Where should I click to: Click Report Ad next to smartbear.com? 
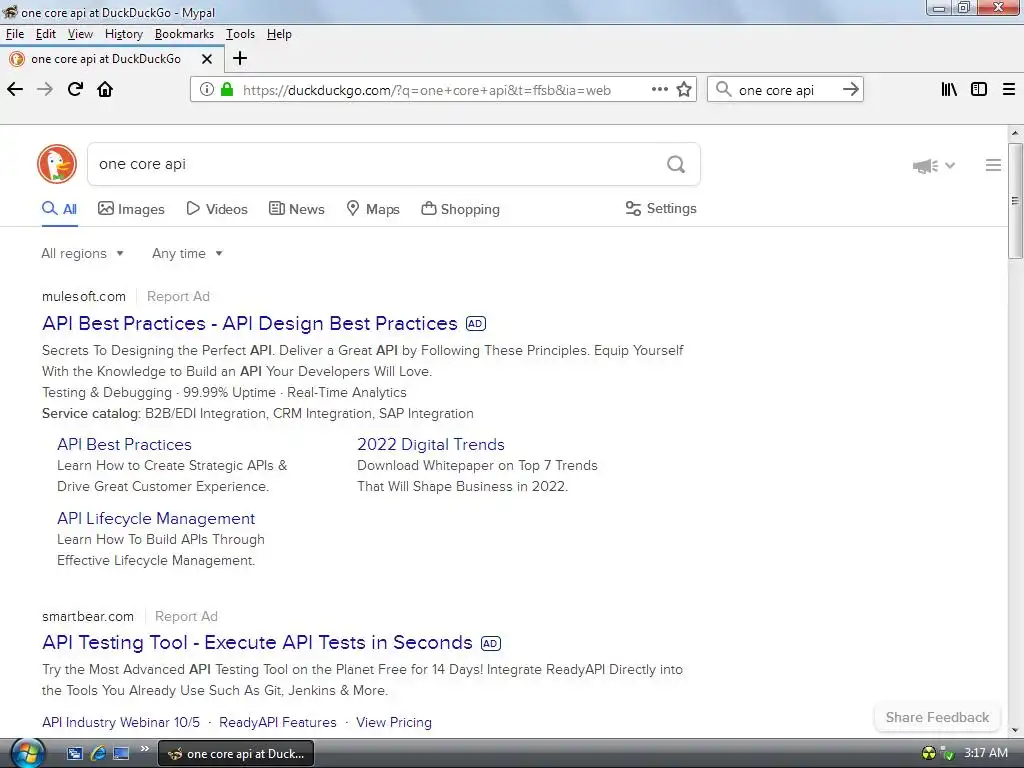[186, 616]
